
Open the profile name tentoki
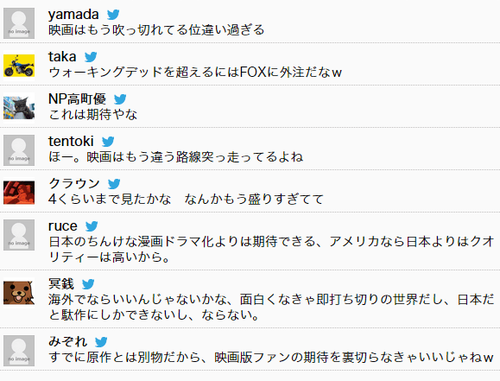[x=71, y=141]
